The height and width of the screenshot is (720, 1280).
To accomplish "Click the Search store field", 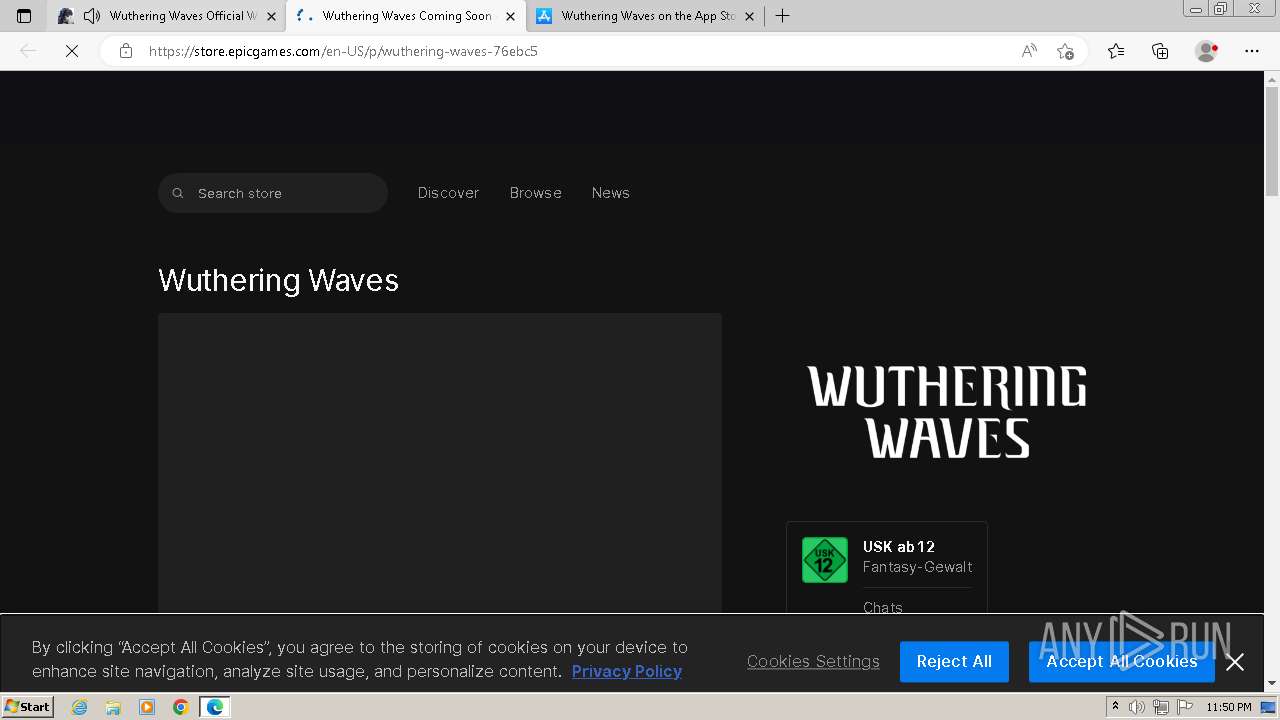I will [x=273, y=193].
